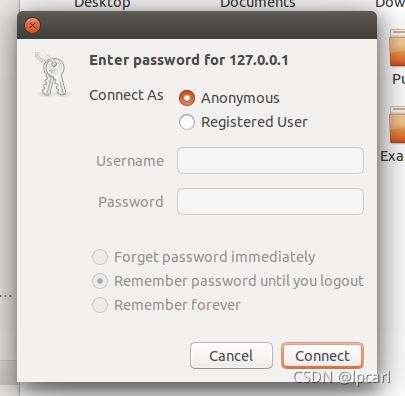Close the password dialog with the orange X

[x=32, y=26]
